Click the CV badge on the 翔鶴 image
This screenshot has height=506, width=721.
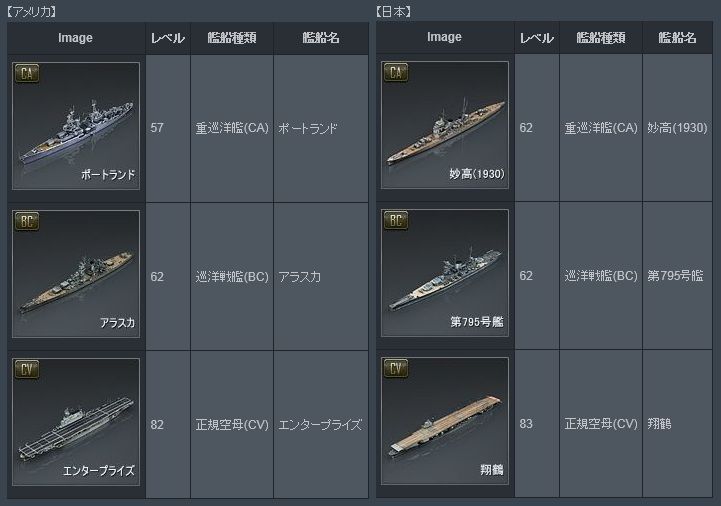pyautogui.click(x=396, y=369)
